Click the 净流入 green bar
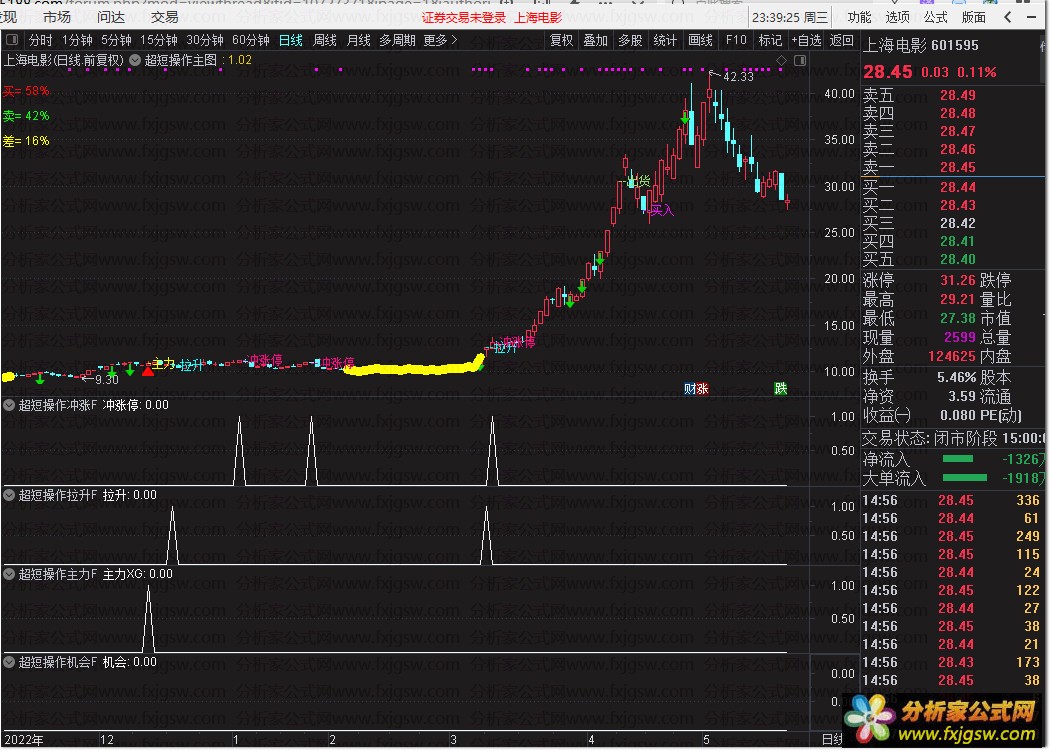The width and height of the screenshot is (1052, 751). [x=957, y=459]
